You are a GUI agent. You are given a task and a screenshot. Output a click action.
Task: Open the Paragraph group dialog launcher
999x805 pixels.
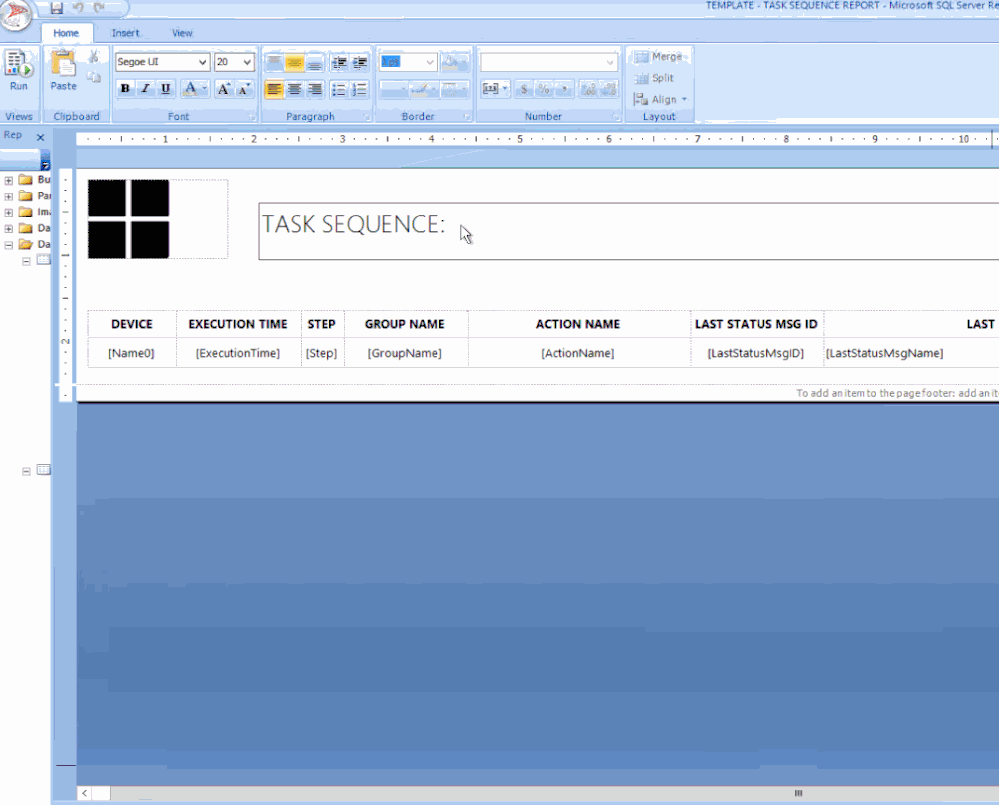367,117
